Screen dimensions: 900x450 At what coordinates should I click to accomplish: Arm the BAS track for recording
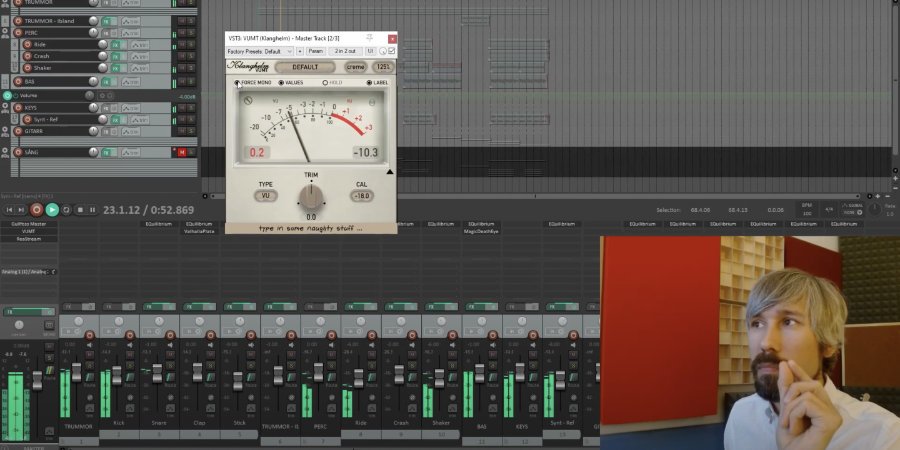click(x=18, y=82)
